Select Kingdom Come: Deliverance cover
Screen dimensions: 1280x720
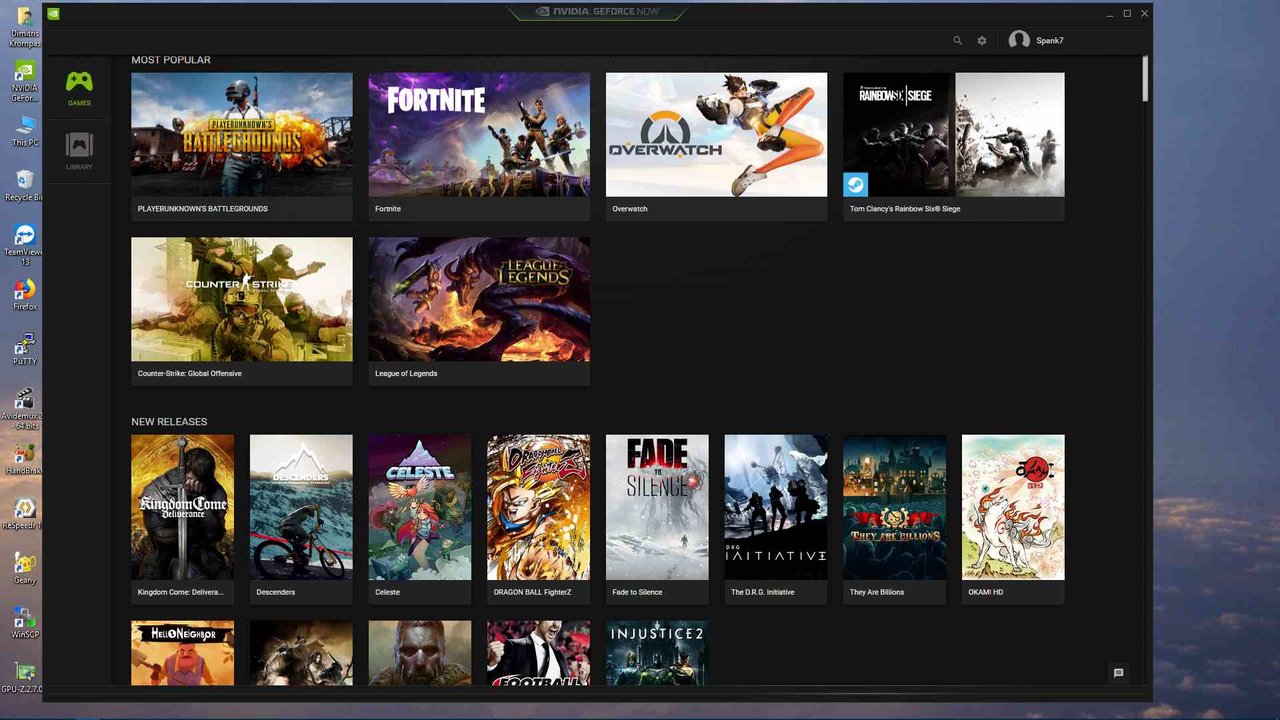182,507
